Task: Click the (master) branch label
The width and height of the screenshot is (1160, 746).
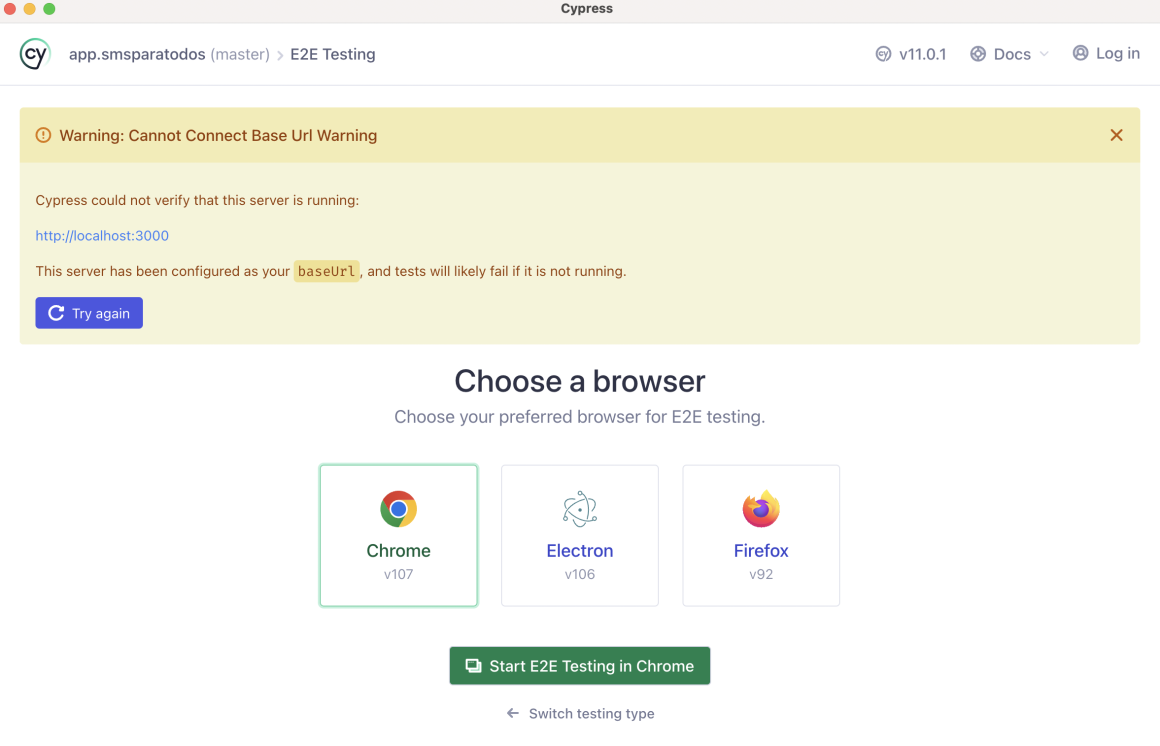Action: [240, 55]
